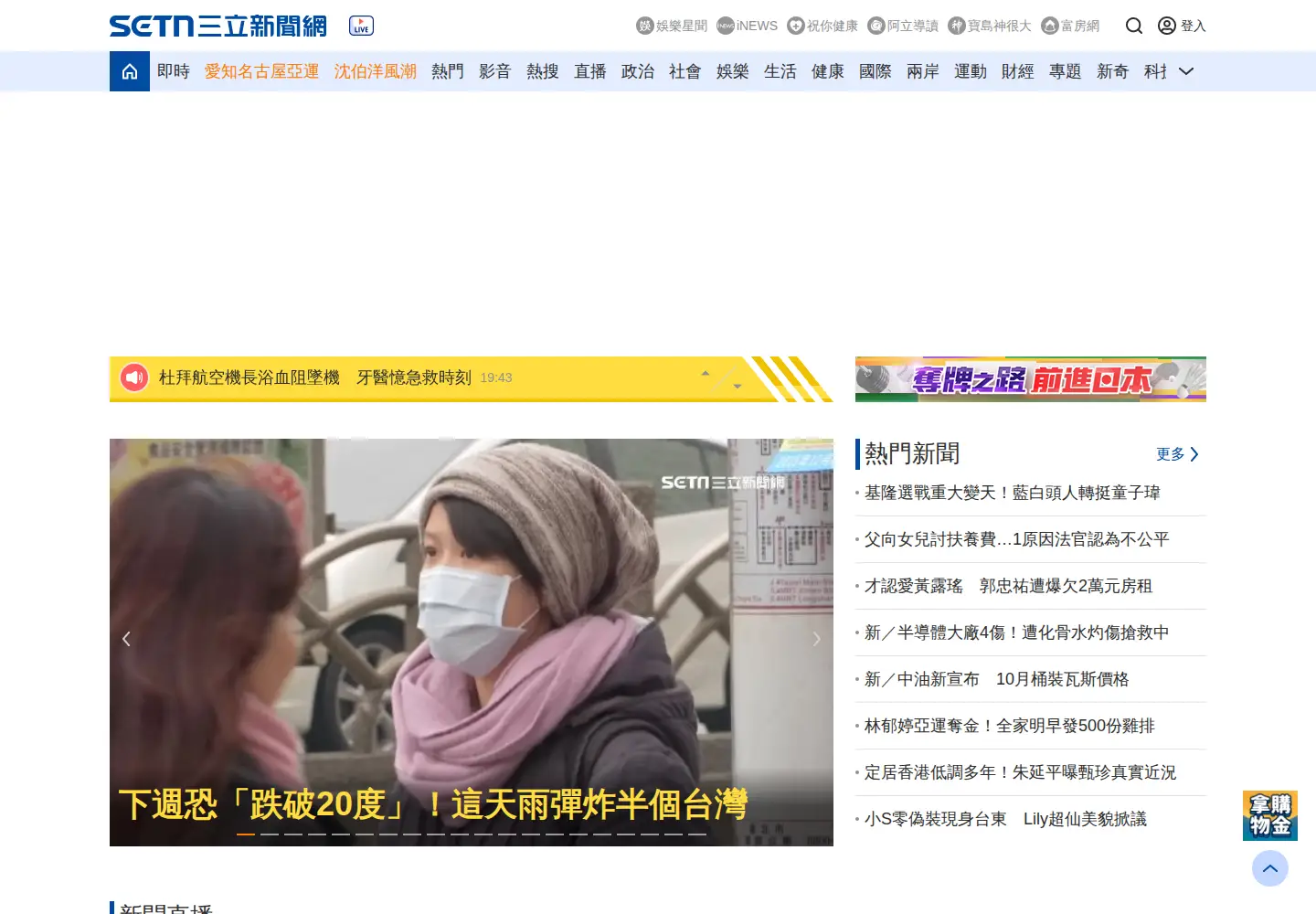The height and width of the screenshot is (914, 1316).
Task: Open the 即時 news tab
Action: coord(174,71)
